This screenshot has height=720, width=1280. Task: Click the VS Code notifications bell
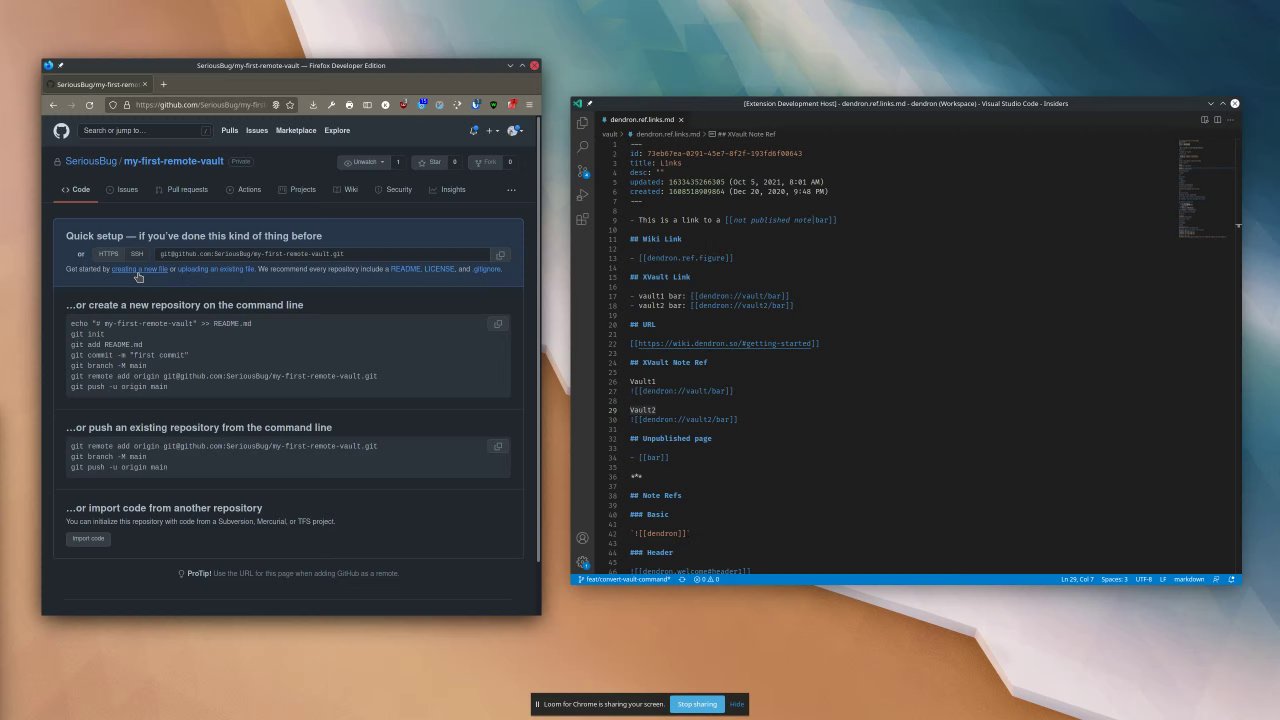click(1232, 579)
